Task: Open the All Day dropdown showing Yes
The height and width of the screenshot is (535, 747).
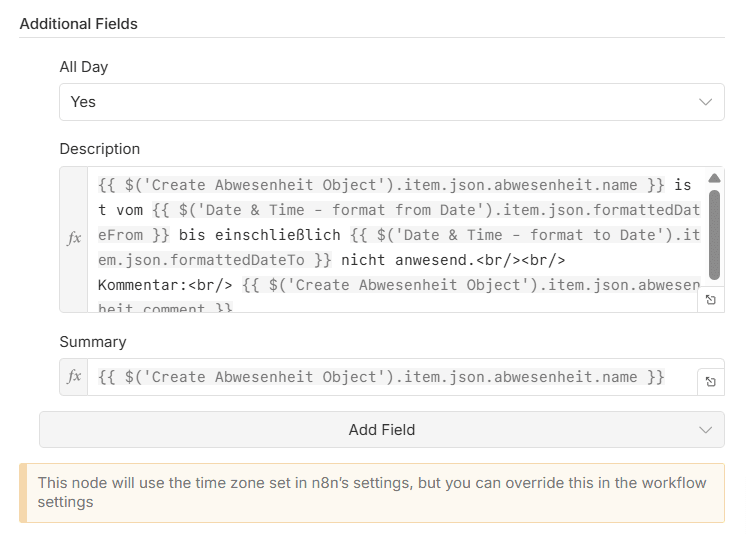Action: (380, 101)
